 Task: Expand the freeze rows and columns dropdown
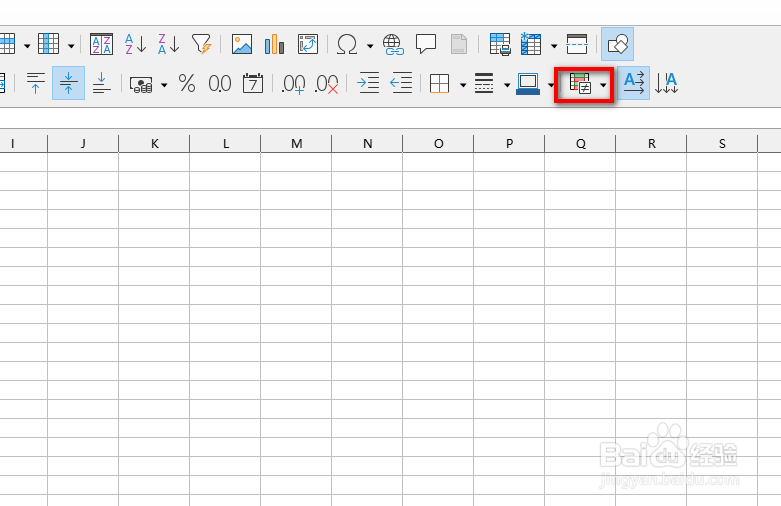[554, 46]
